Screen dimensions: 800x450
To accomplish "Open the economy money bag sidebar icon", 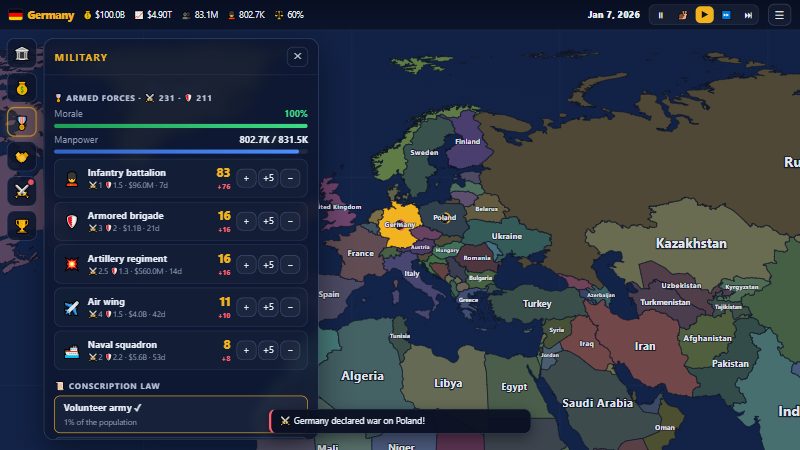I will click(22, 88).
